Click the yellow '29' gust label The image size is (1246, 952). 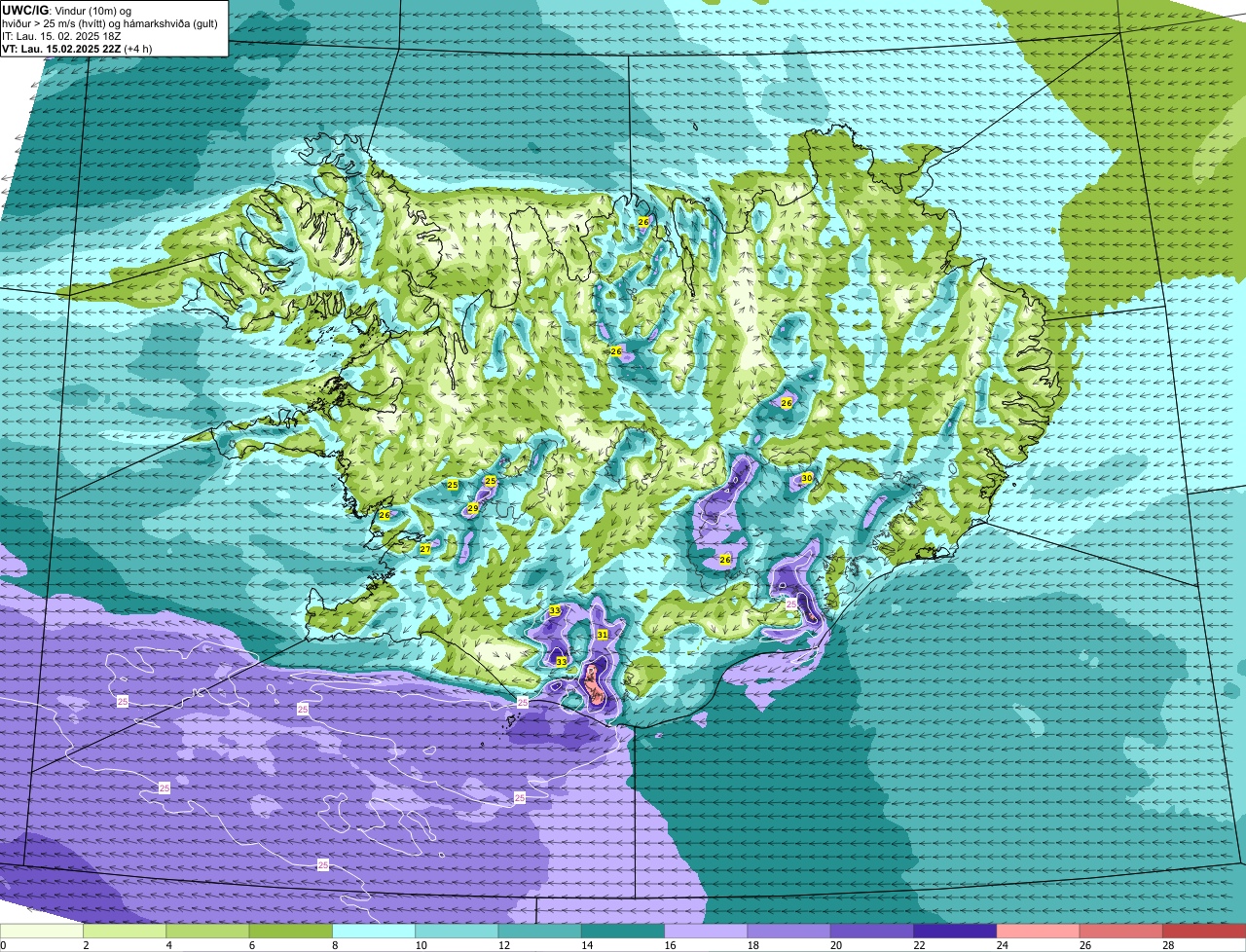(472, 508)
